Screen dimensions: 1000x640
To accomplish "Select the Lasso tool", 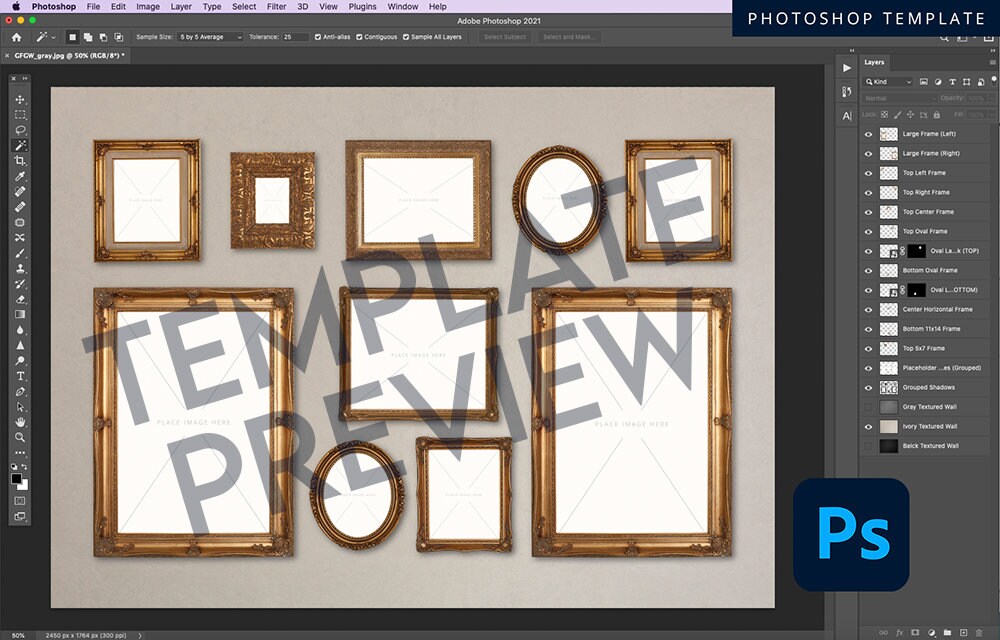I will (20, 129).
